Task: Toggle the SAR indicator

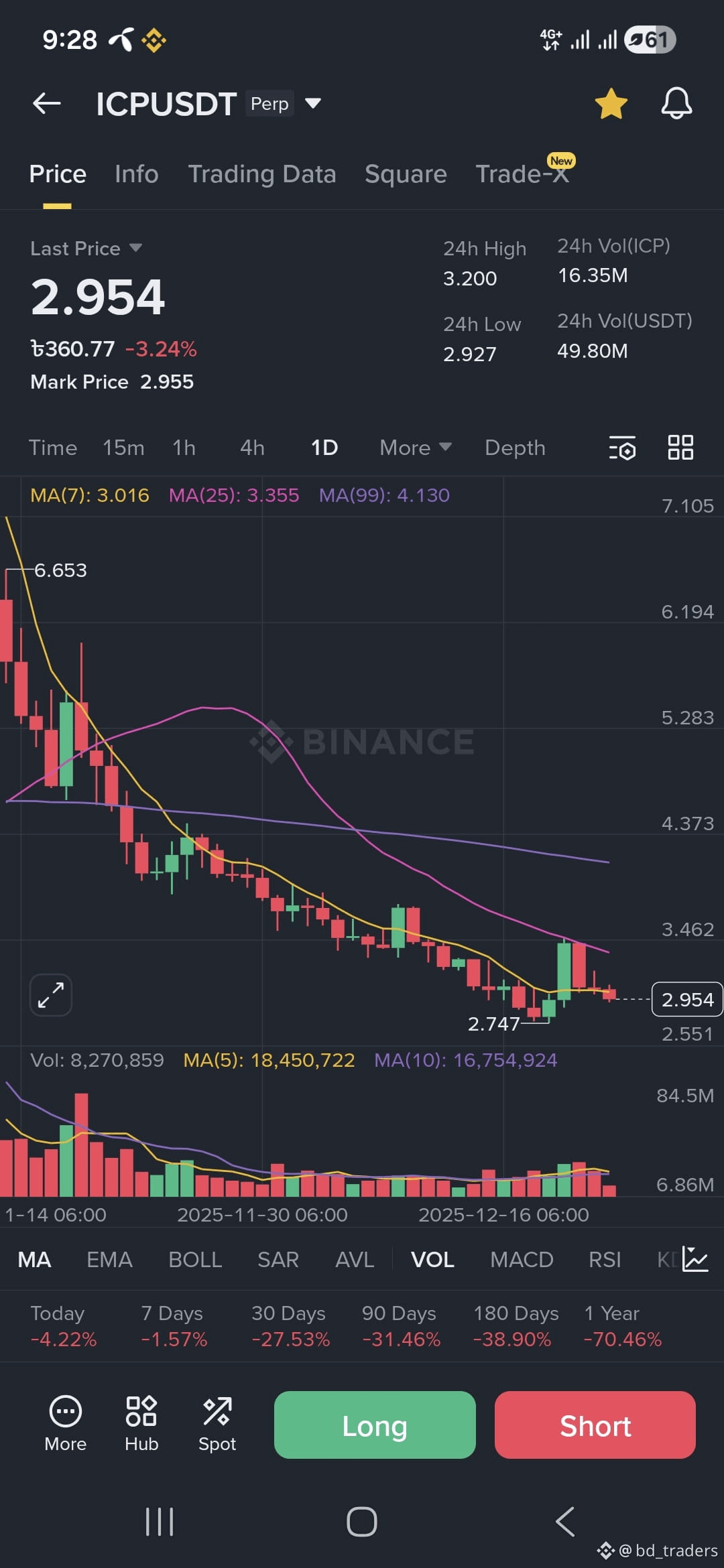Action: coord(278,1260)
